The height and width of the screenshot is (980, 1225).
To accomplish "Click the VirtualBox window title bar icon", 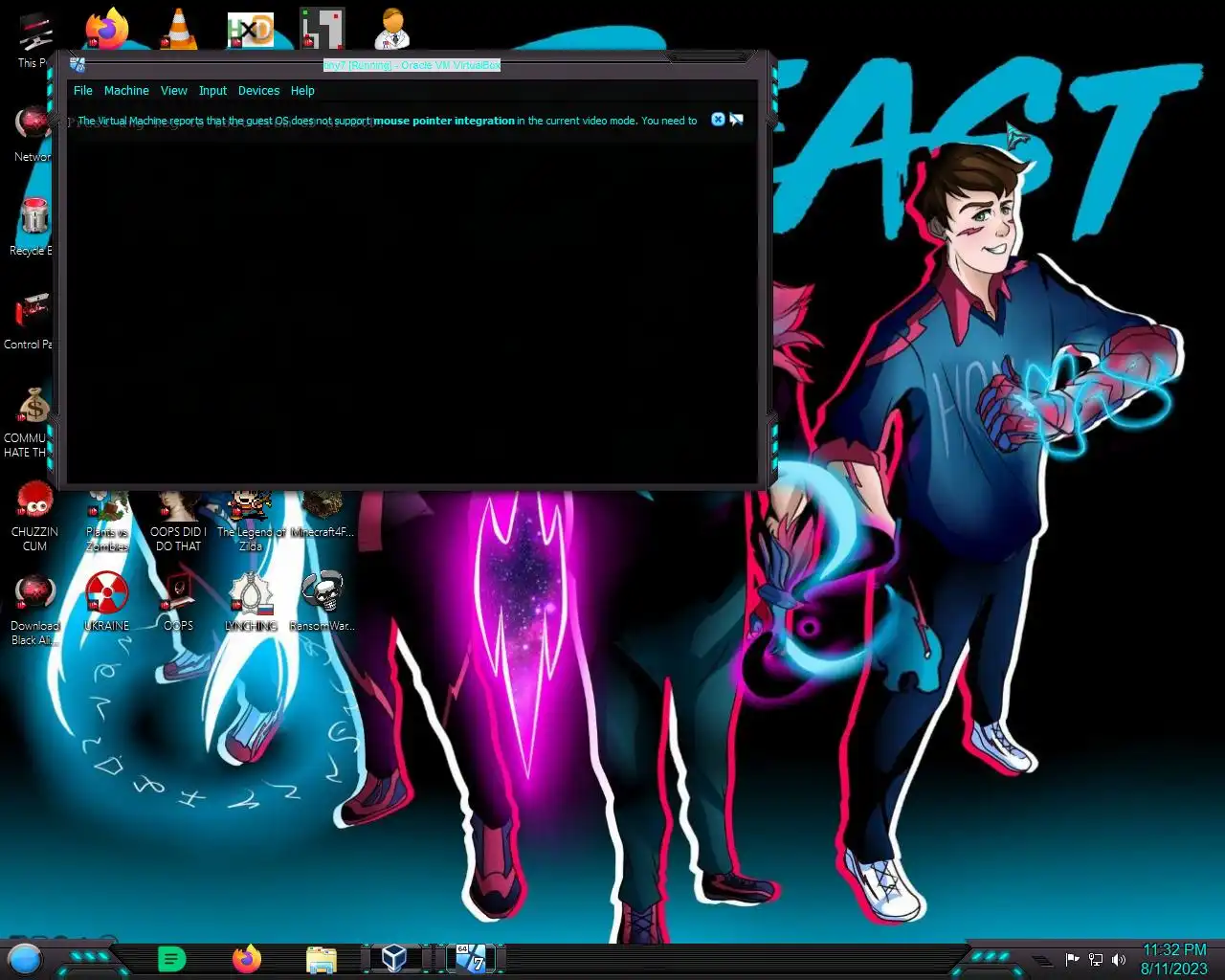I will (x=78, y=65).
